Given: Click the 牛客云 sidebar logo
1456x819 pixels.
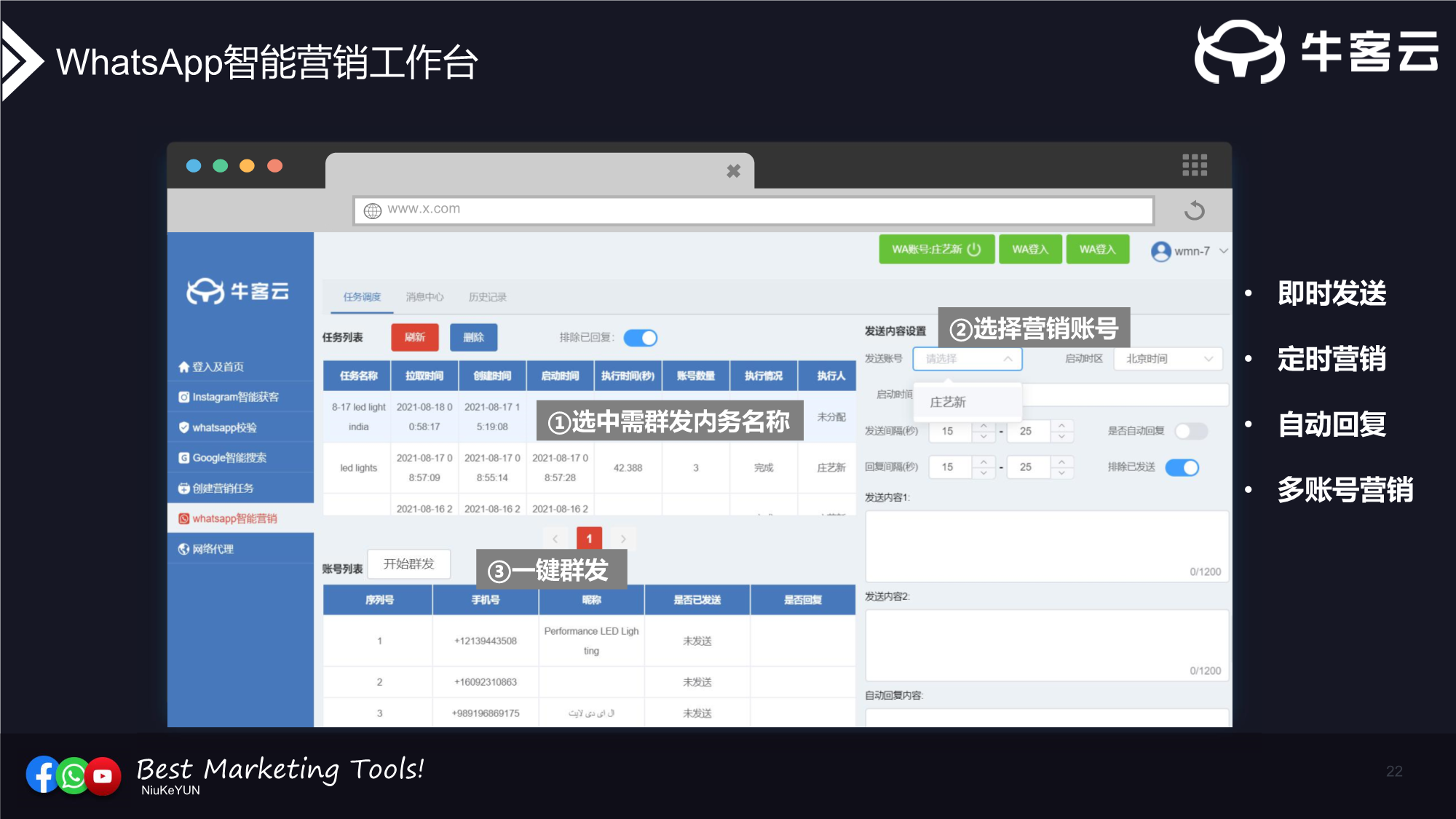Looking at the screenshot, I should 238,291.
